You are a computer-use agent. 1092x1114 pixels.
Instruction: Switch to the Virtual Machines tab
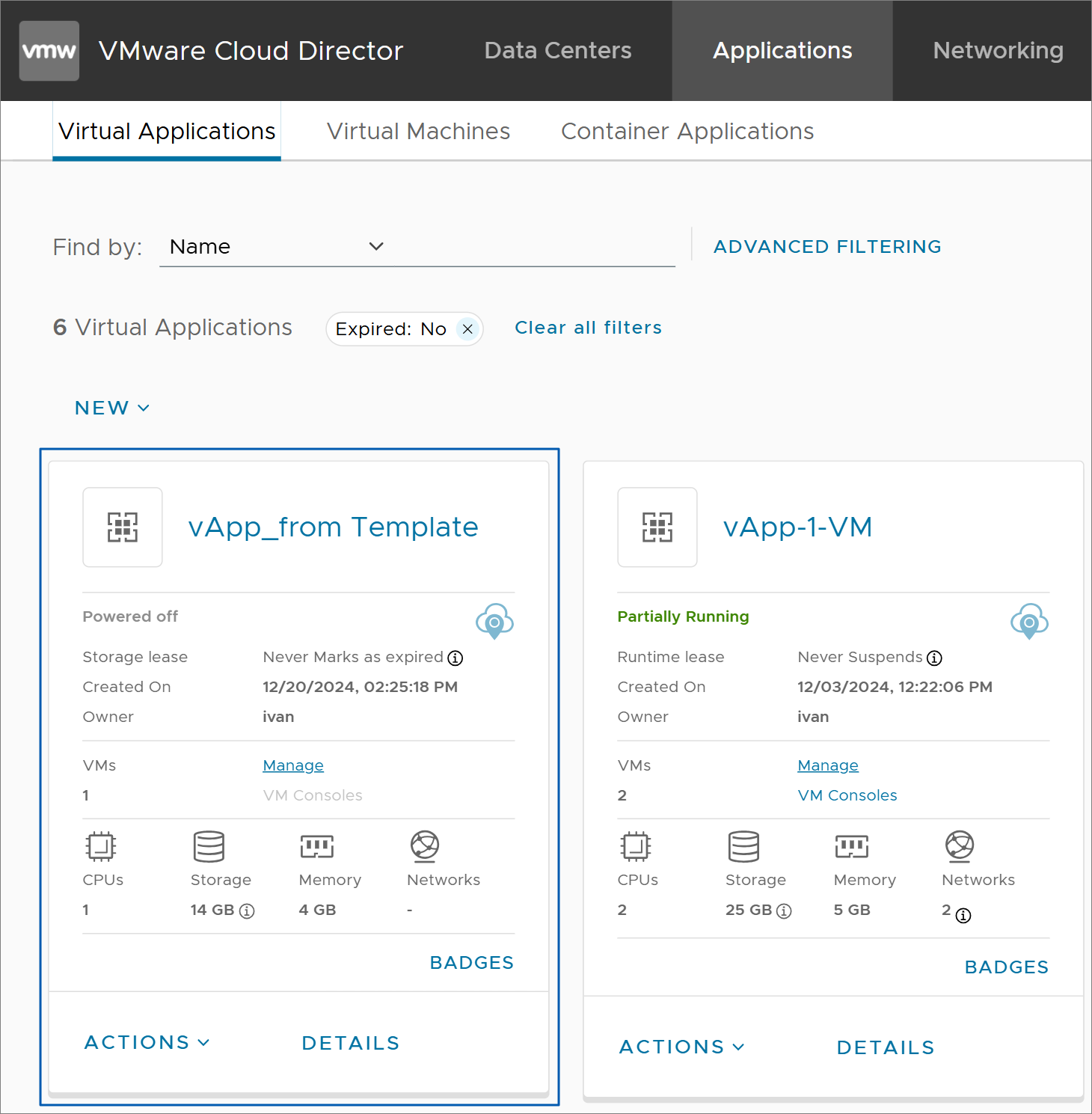[418, 132]
